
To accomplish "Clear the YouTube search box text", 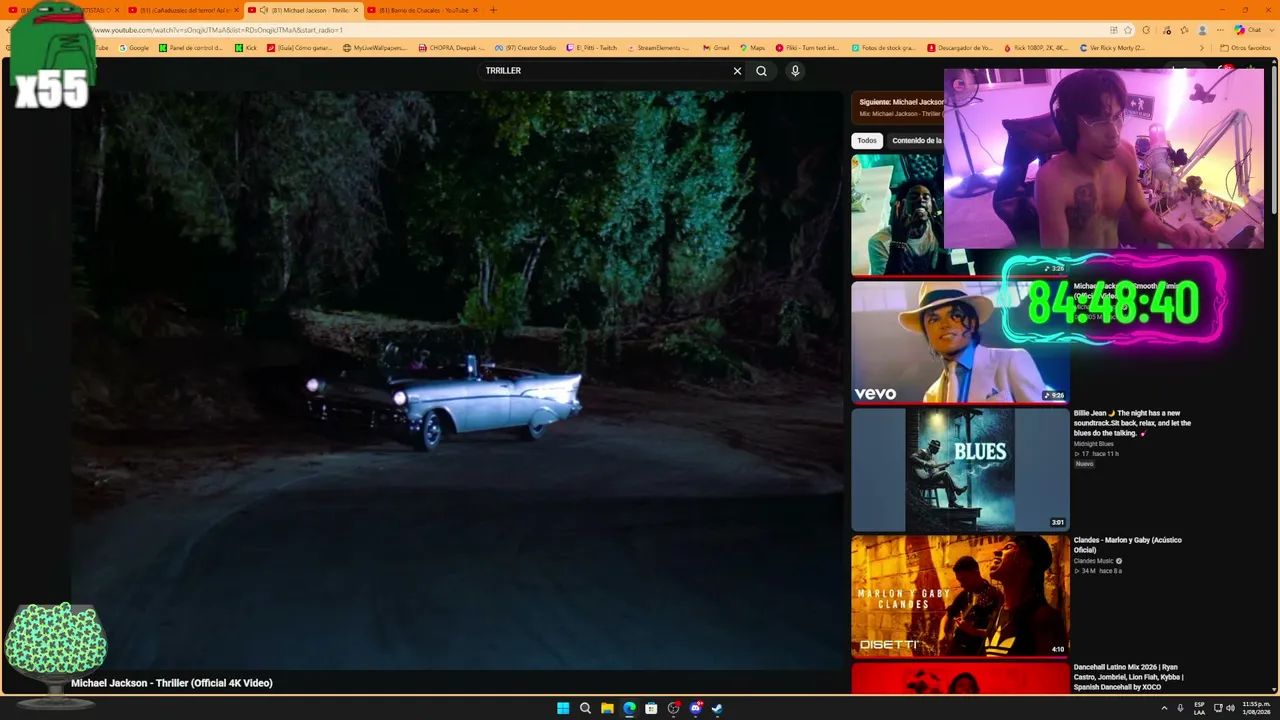I will click(x=737, y=71).
